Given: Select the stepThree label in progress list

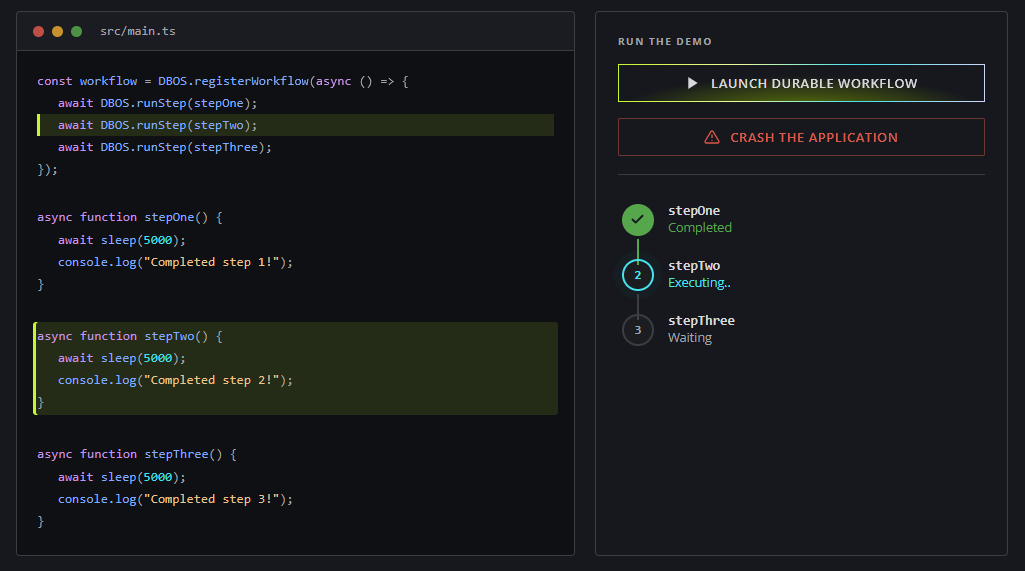Looking at the screenshot, I should click(701, 320).
